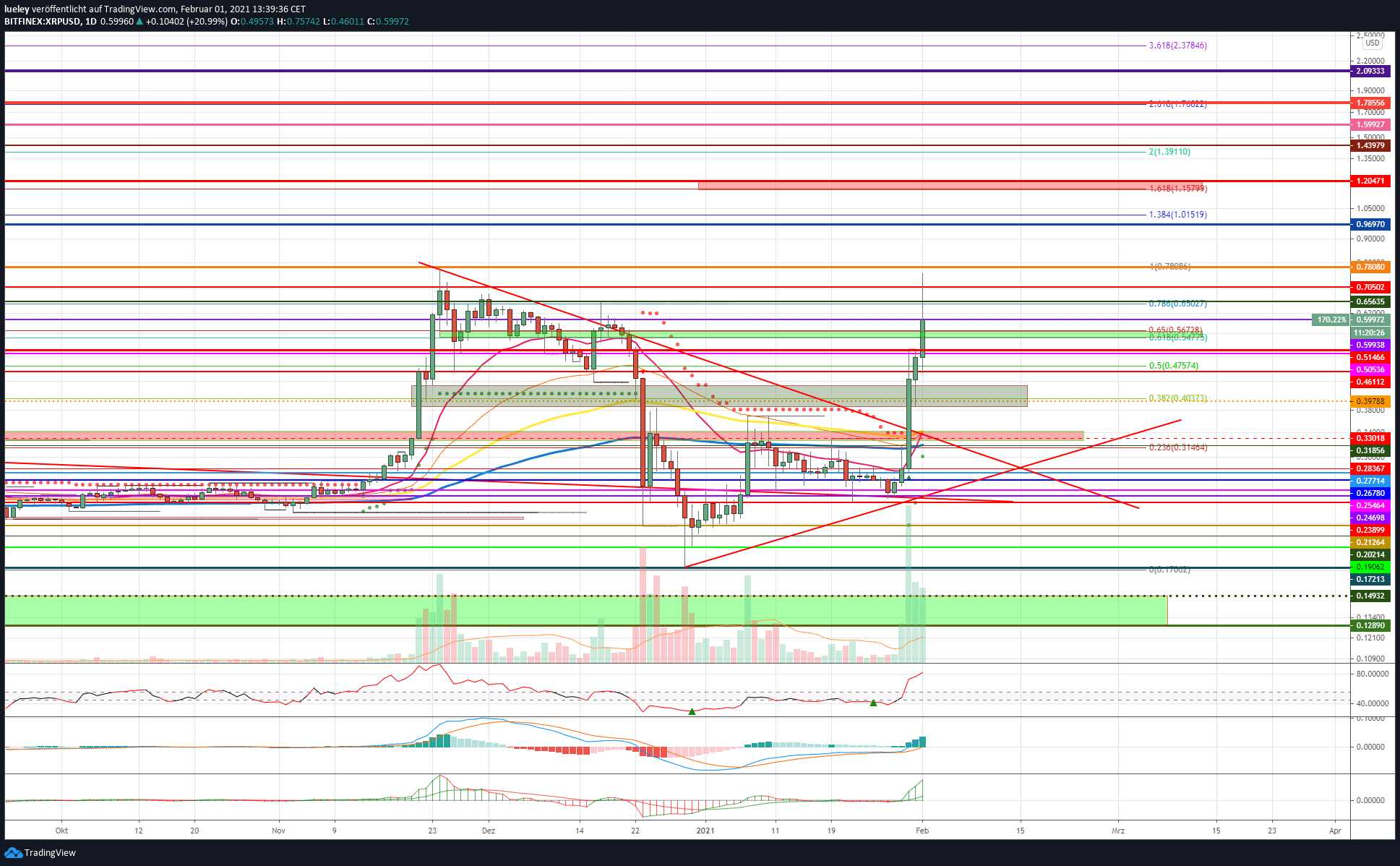Click the dark red 1.43979 price label
This screenshot has height=866, width=1400.
(1370, 145)
